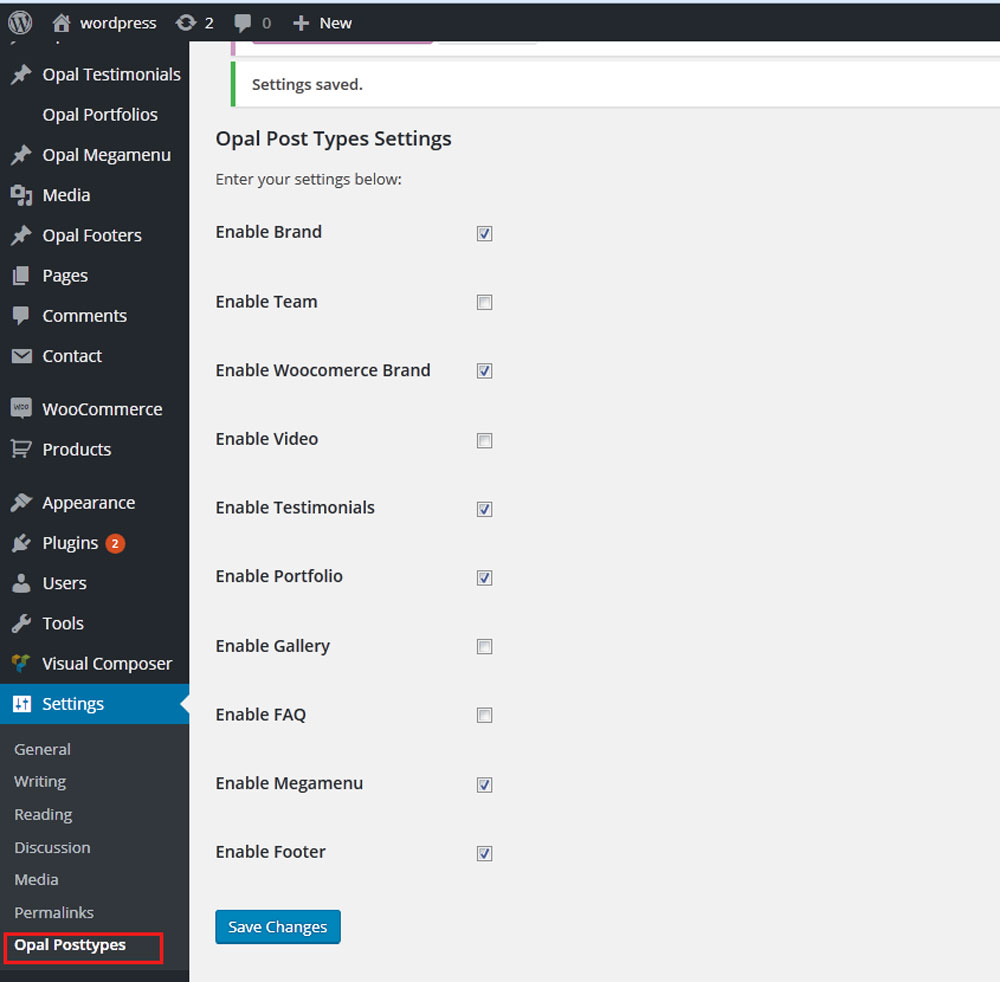This screenshot has height=982, width=1000.
Task: Open Plugins via the plug icon
Action: click(x=21, y=543)
